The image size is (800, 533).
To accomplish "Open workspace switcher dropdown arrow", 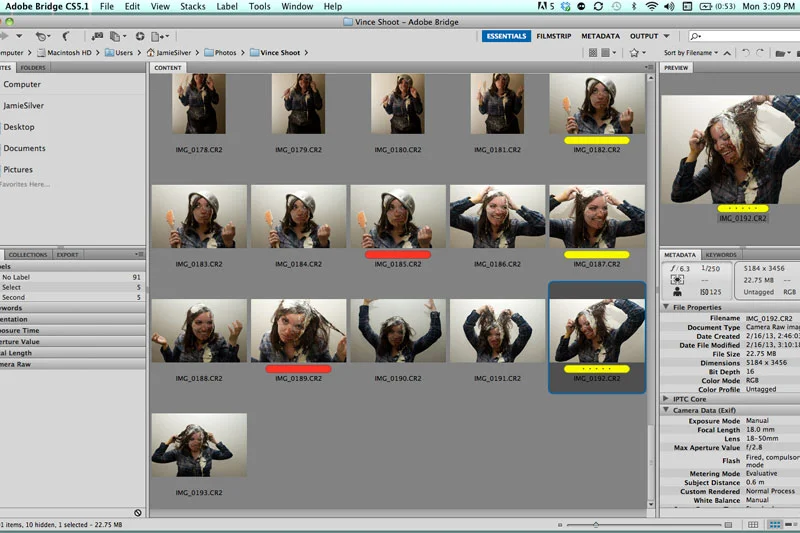I will (x=666, y=36).
